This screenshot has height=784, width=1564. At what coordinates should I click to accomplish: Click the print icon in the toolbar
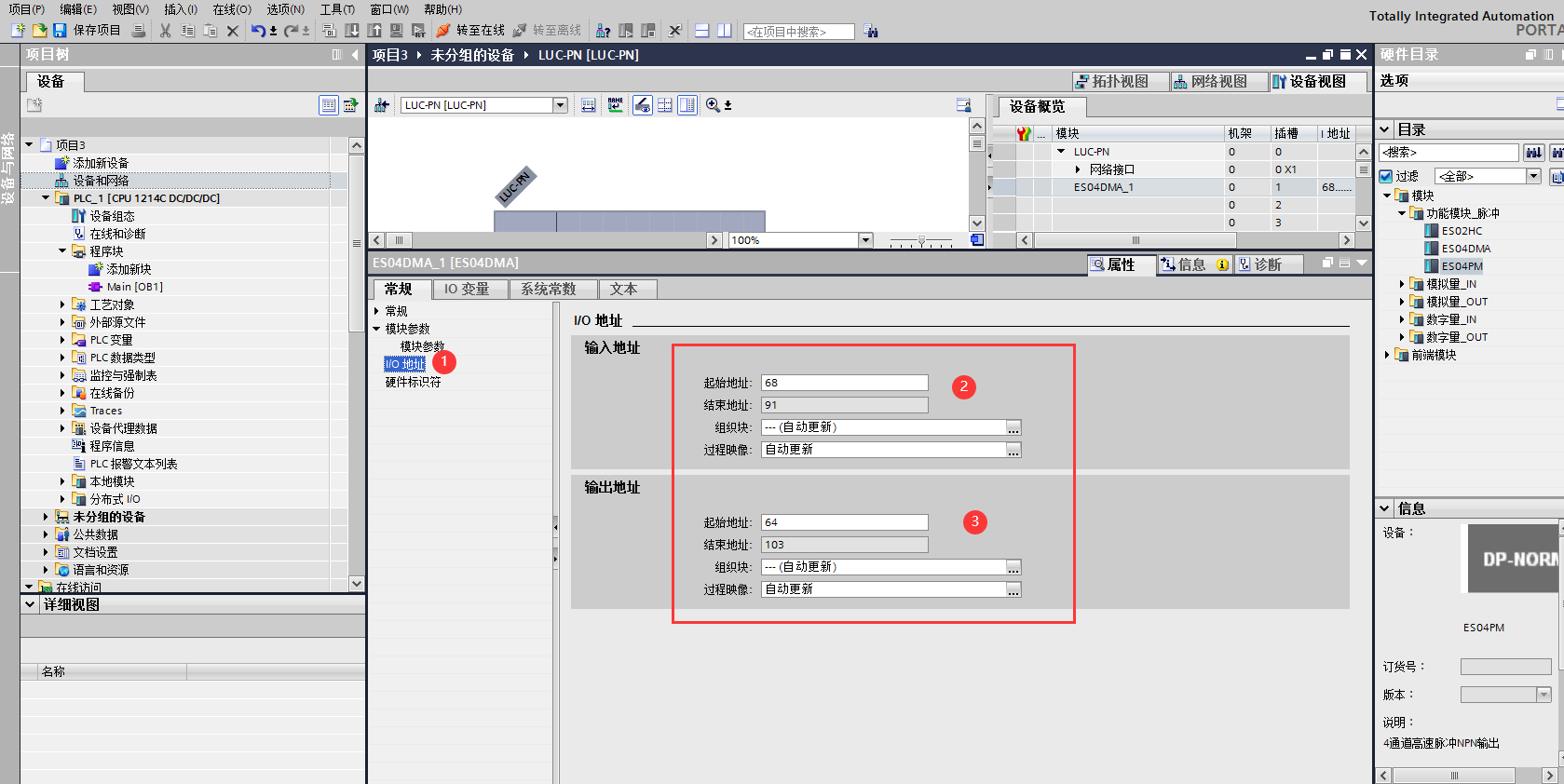(139, 31)
